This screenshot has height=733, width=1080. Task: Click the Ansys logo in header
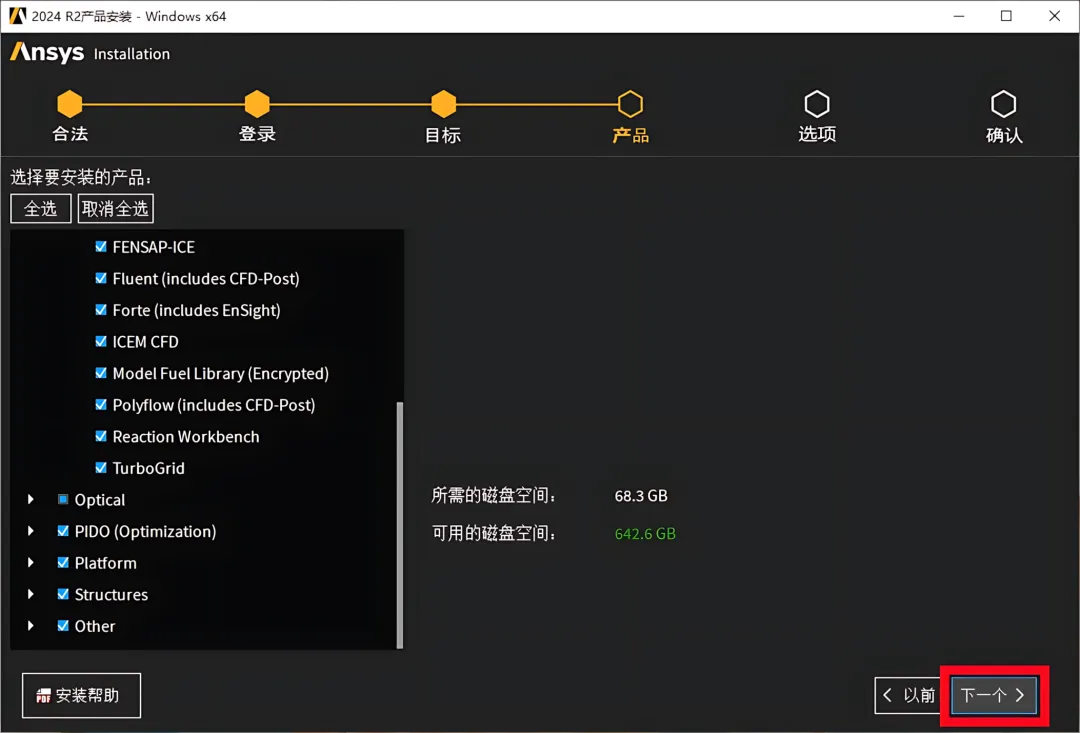click(x=47, y=52)
